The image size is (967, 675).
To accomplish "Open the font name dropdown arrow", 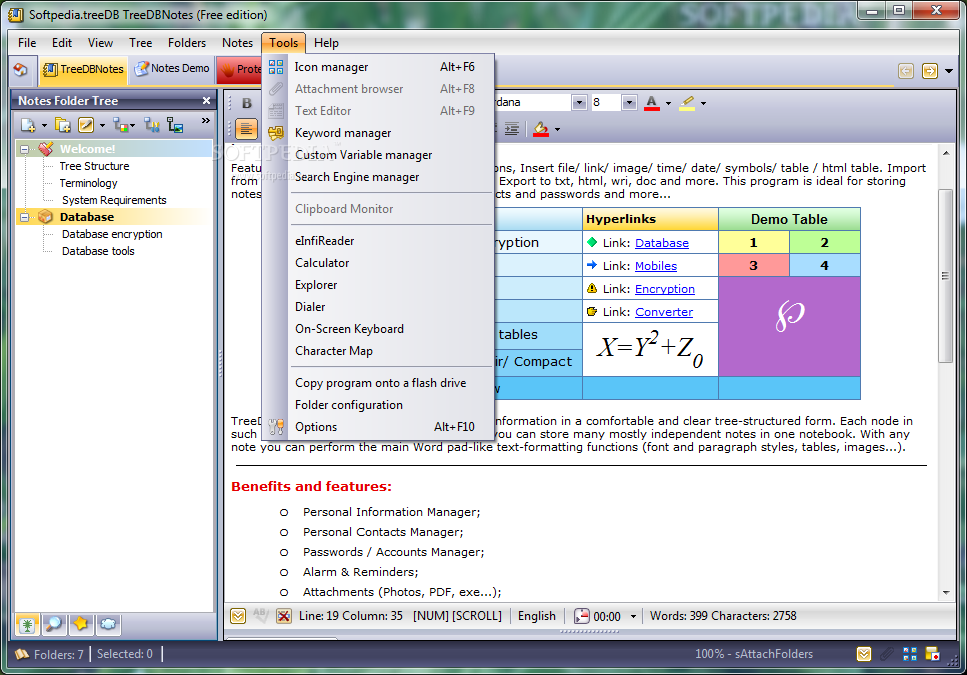I will click(578, 102).
